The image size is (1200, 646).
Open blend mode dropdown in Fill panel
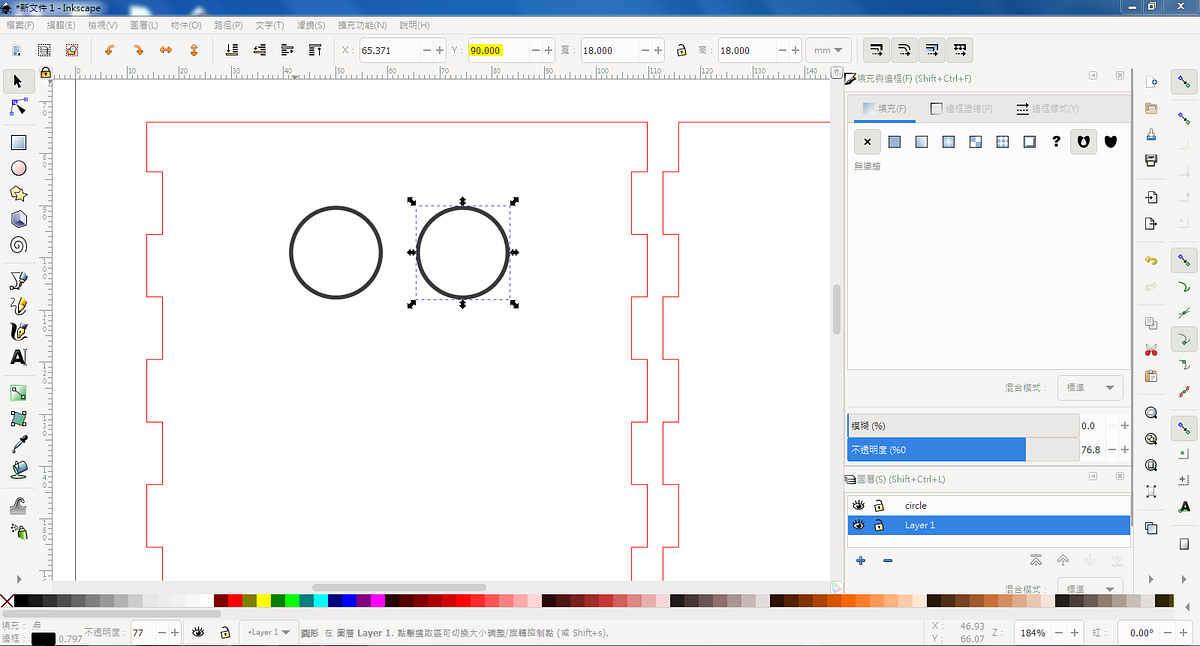click(x=1090, y=387)
